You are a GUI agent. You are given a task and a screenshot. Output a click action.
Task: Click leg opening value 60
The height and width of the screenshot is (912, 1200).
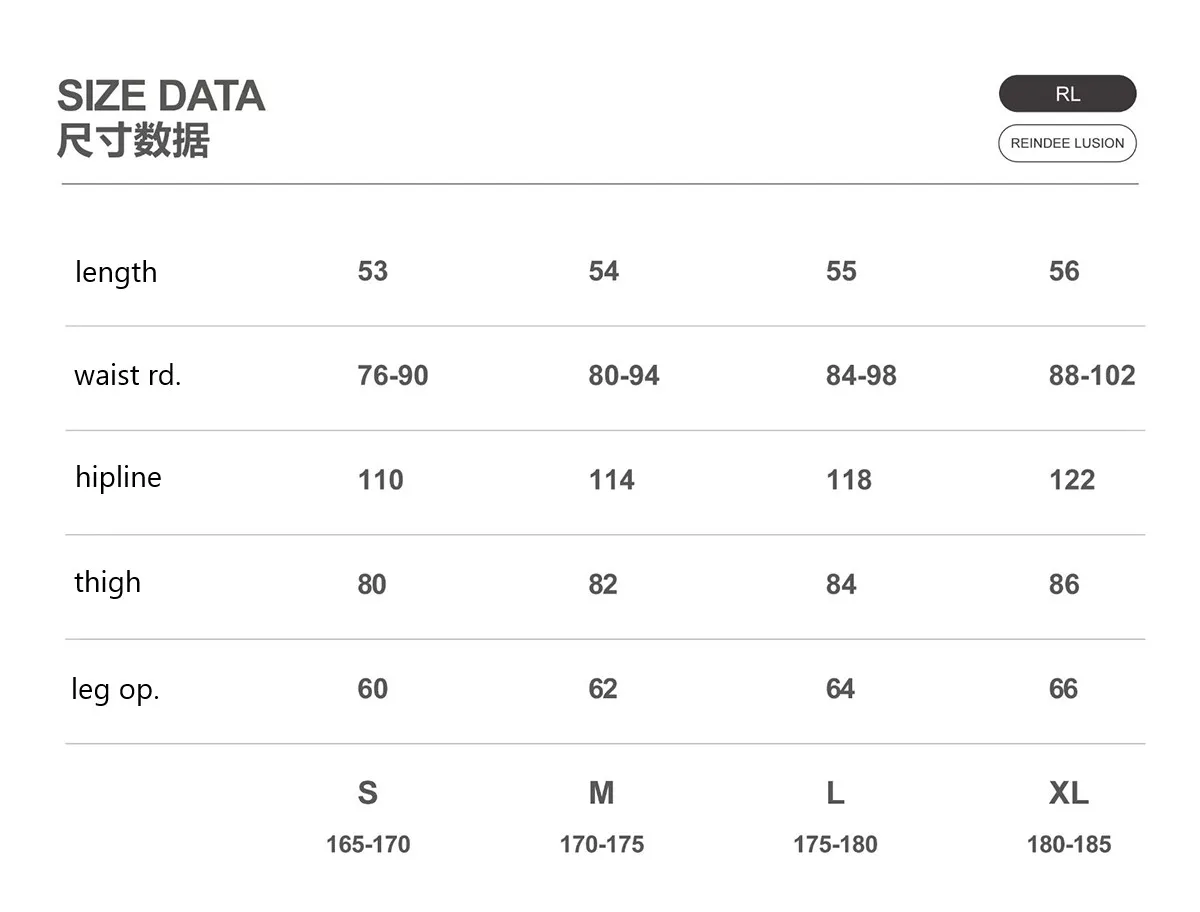372,689
